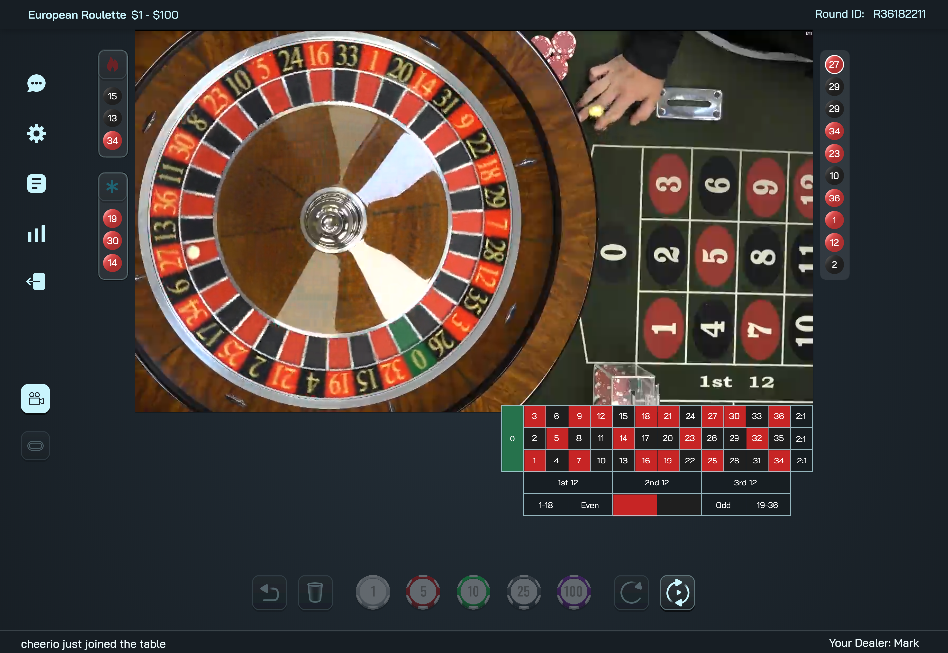Select the red 5 chip

pos(423,592)
